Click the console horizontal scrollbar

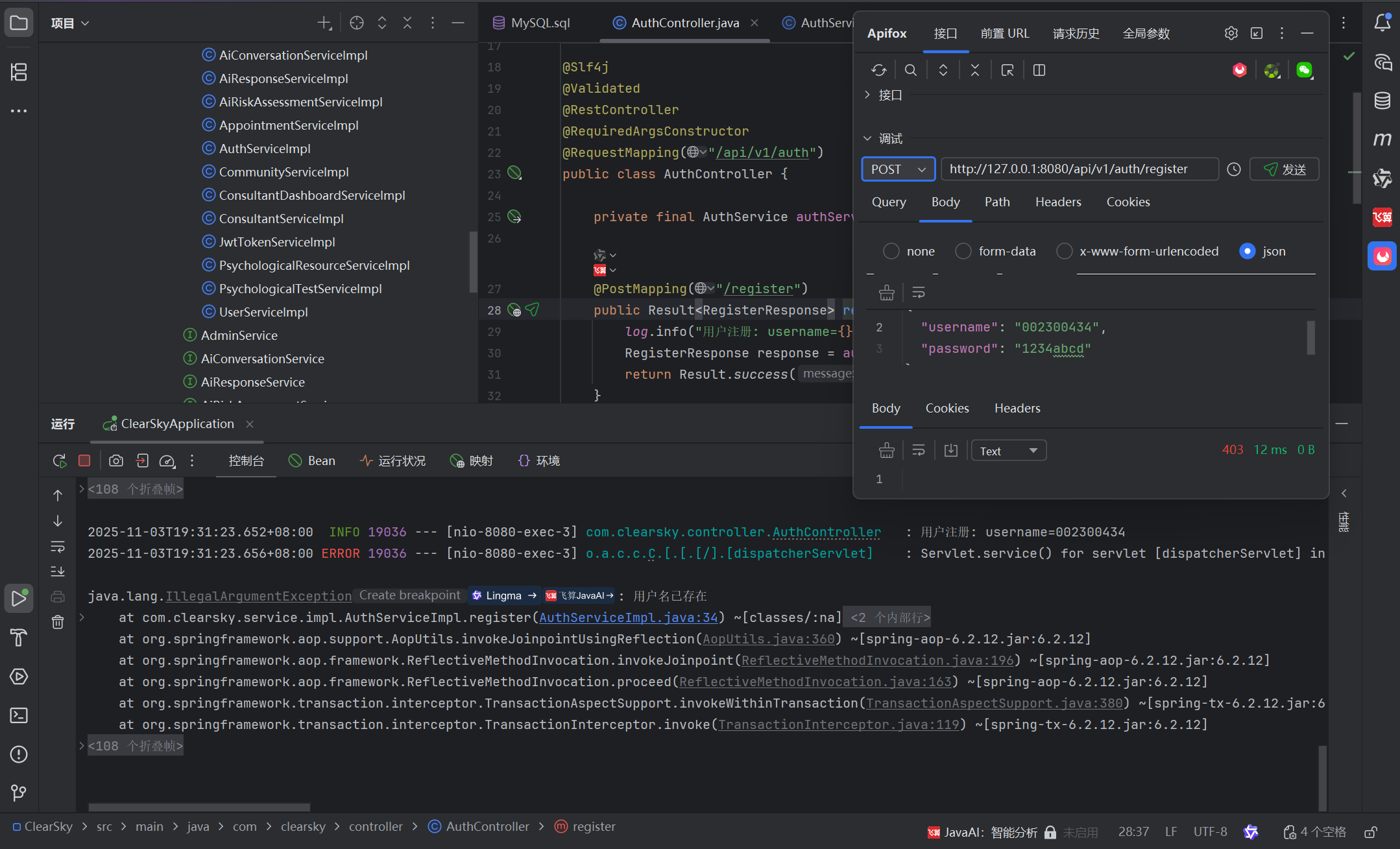point(199,807)
